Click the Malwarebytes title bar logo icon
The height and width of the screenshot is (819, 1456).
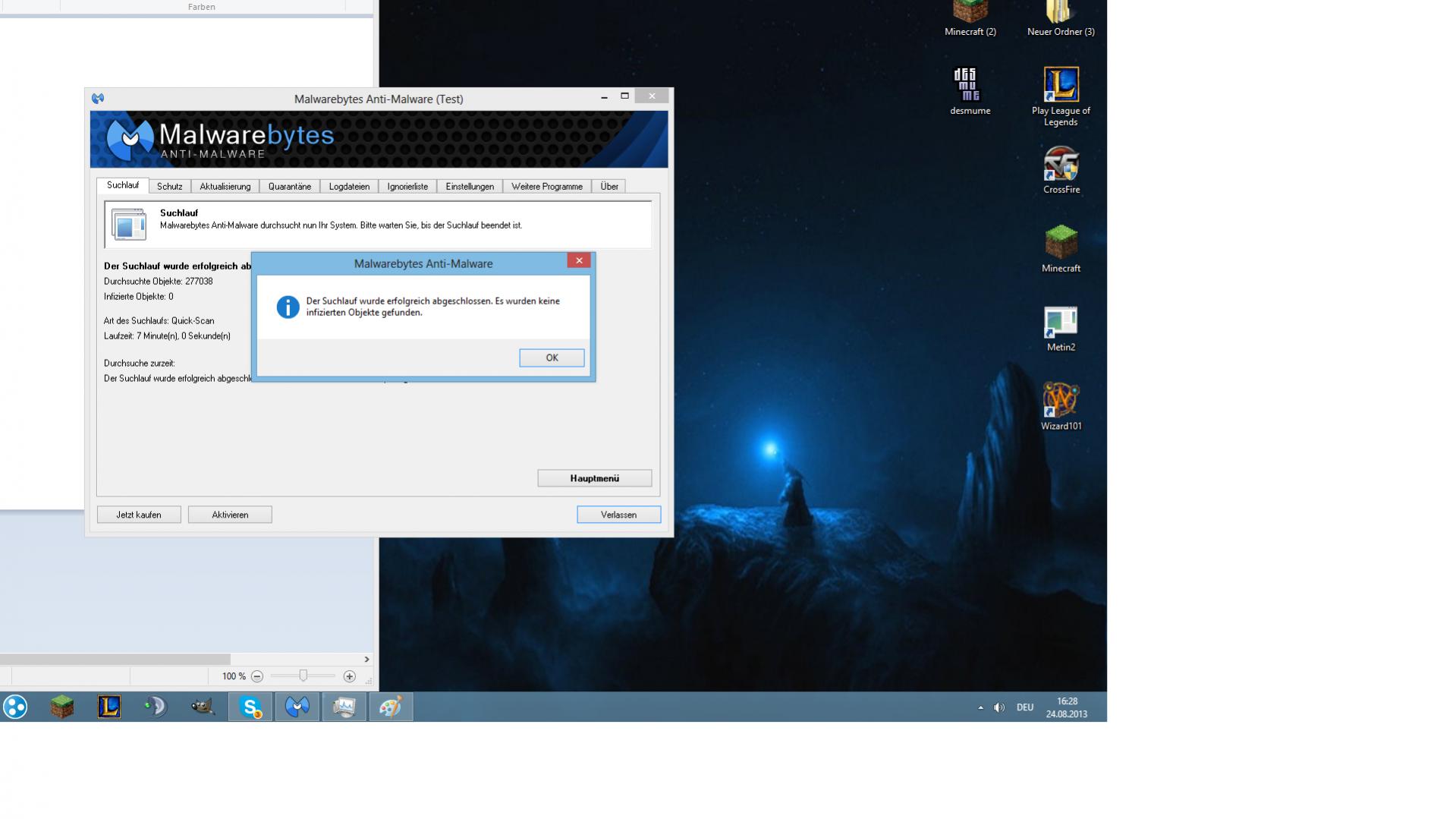(x=98, y=99)
